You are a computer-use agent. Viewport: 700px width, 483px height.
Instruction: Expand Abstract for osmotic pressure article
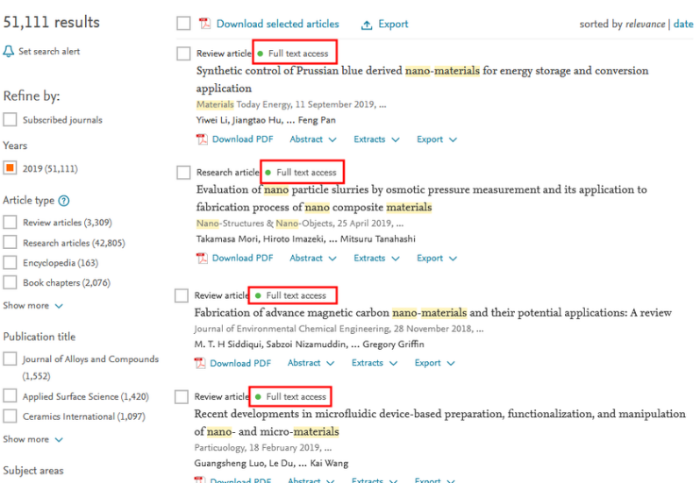pos(313,258)
